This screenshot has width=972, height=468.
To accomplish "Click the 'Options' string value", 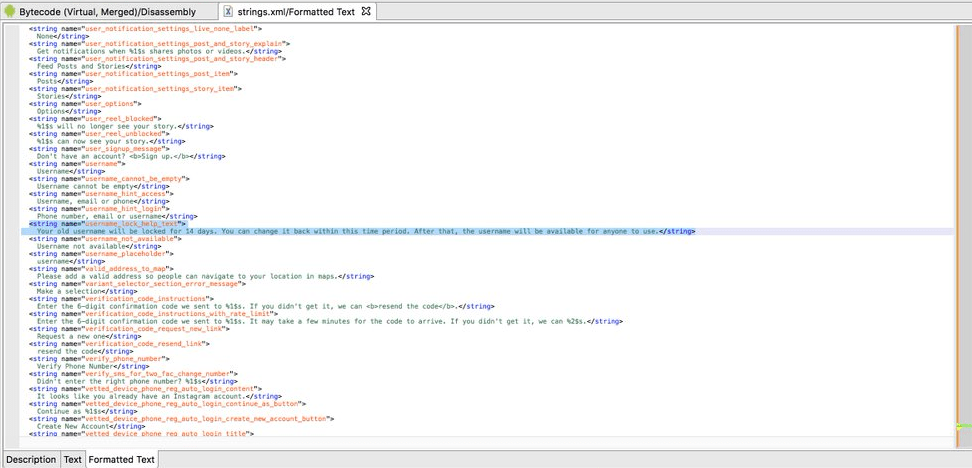I will coord(51,111).
